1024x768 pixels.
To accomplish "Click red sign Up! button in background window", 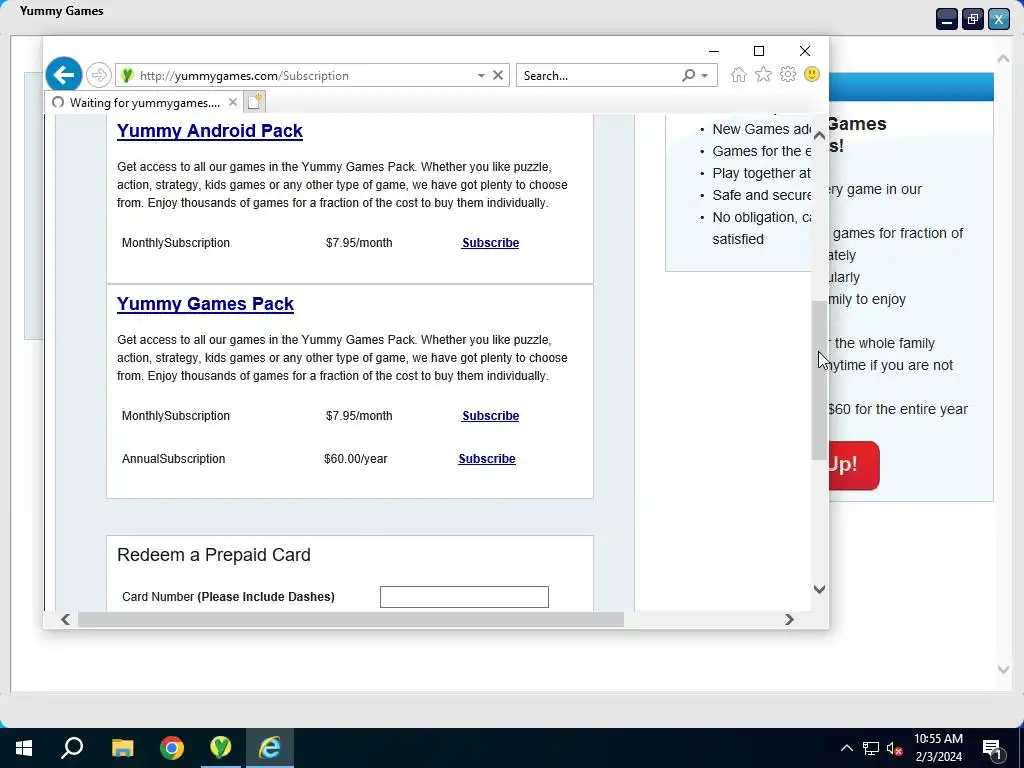I will click(x=854, y=465).
